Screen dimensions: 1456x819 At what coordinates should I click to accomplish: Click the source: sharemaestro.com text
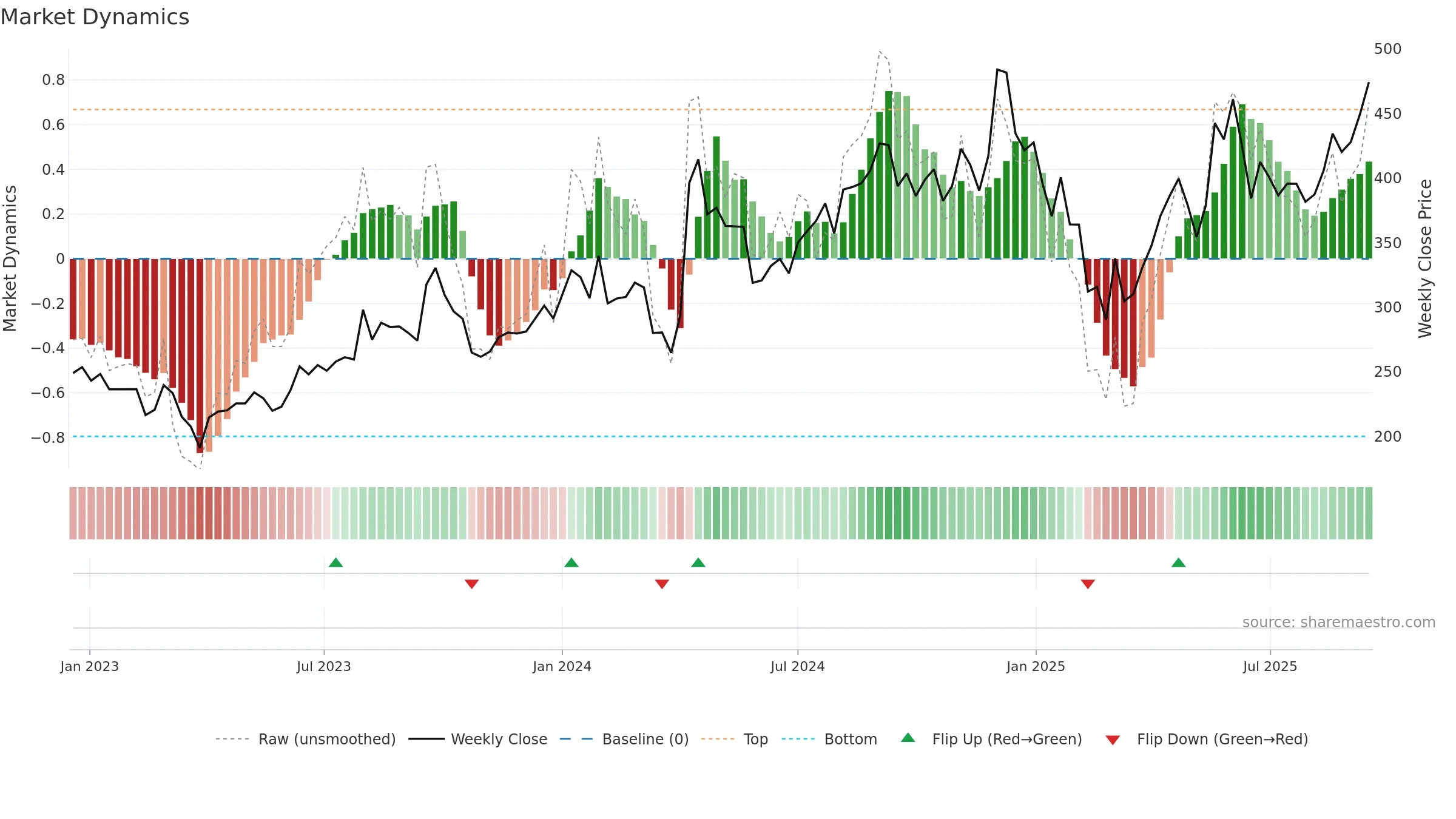[x=1339, y=622]
